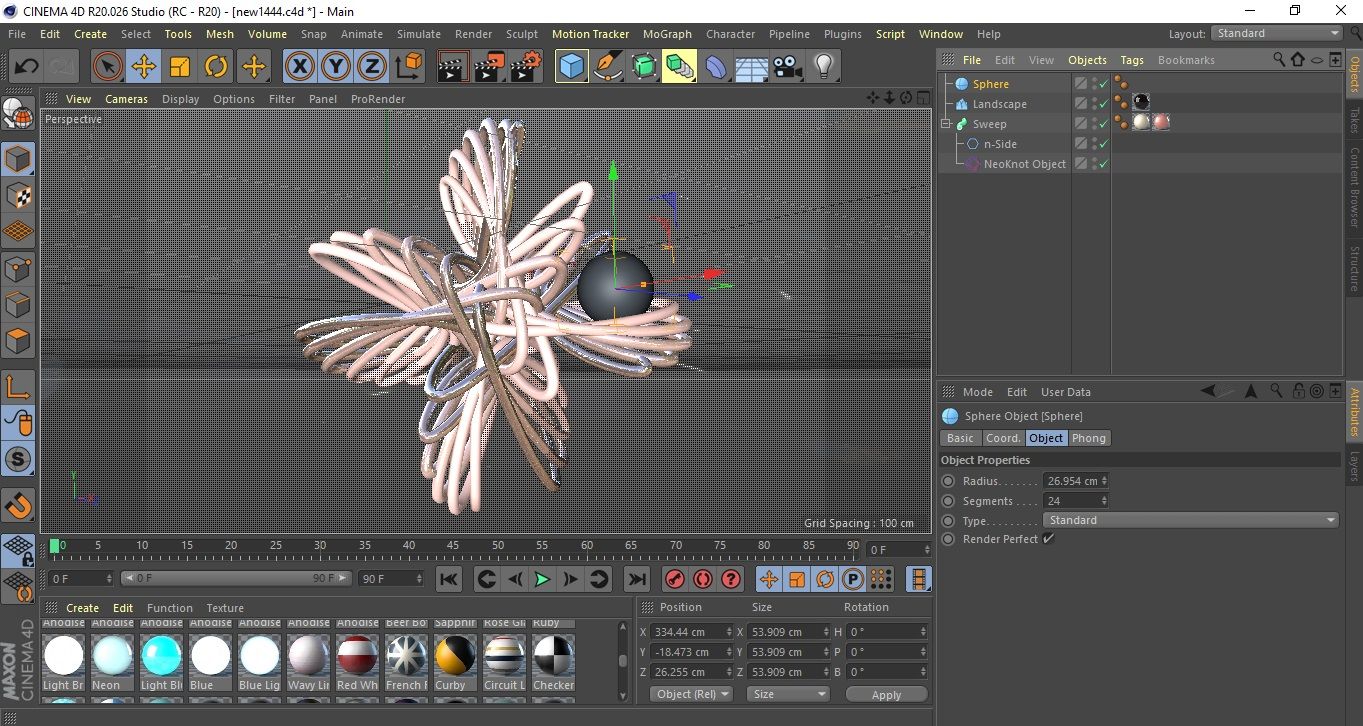Open the sphere Type dropdown
Viewport: 1363px width, 726px height.
(x=1190, y=520)
